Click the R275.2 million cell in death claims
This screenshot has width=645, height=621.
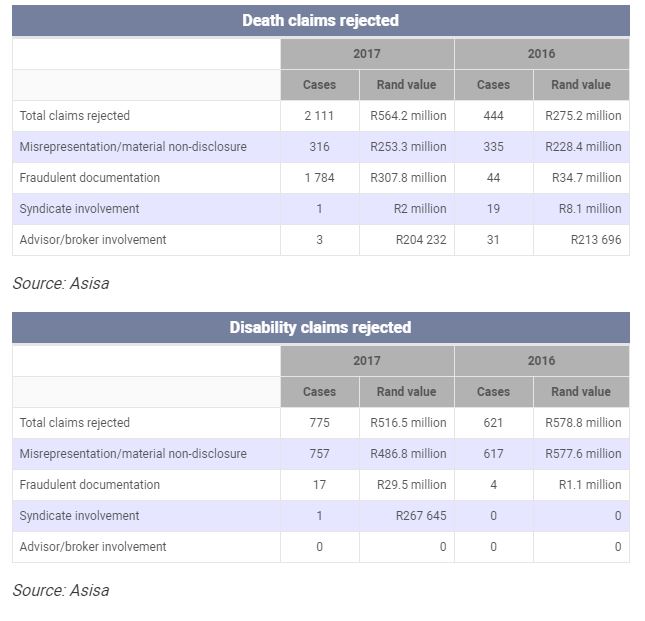pyautogui.click(x=583, y=116)
